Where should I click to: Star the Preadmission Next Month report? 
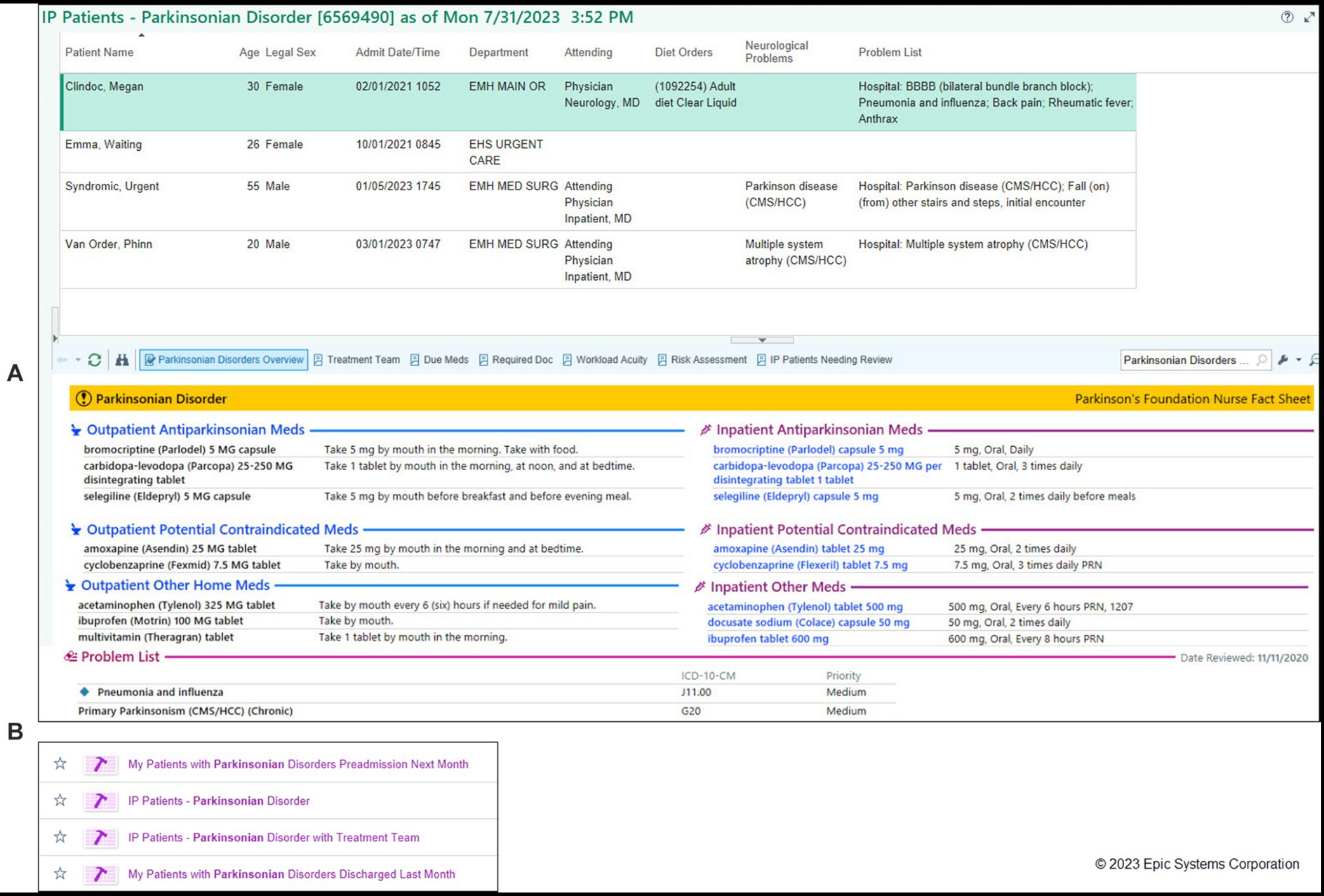coord(60,763)
